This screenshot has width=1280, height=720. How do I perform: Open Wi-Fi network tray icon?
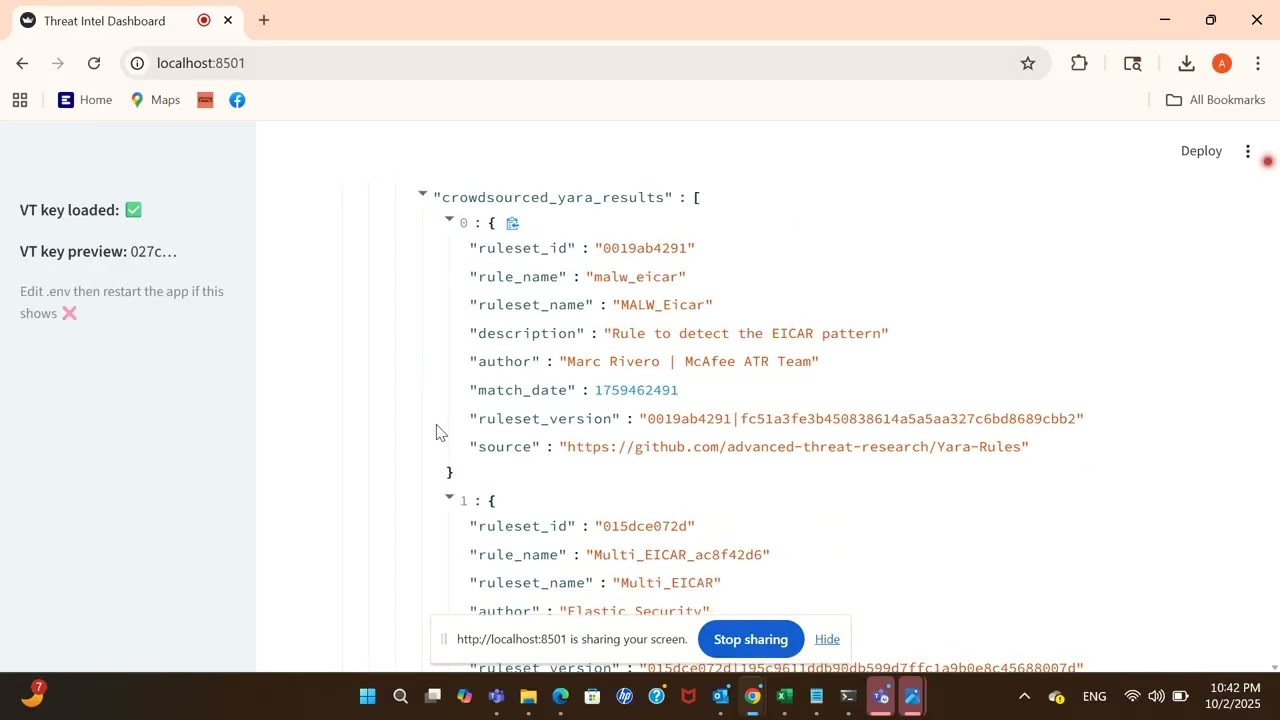point(1132,696)
